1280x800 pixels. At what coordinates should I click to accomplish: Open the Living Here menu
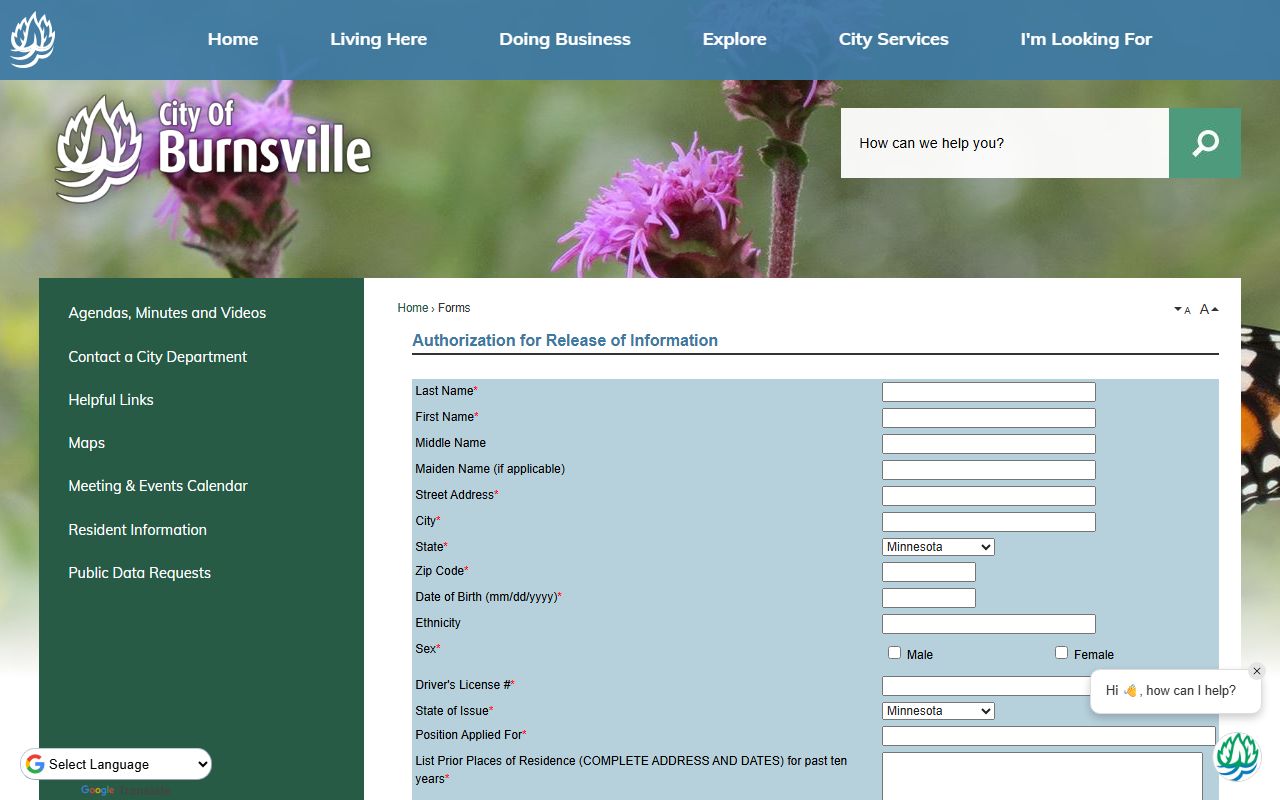378,39
